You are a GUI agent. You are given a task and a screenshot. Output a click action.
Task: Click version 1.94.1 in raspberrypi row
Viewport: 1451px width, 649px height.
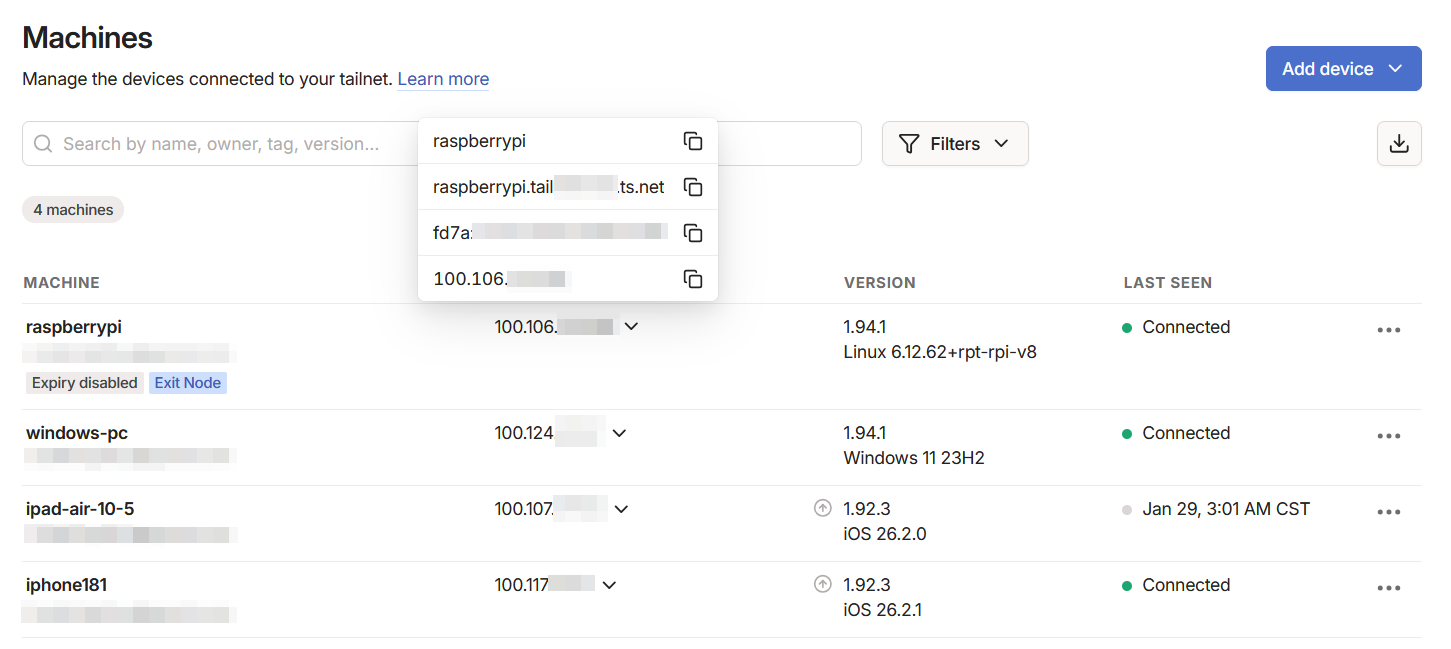tap(865, 327)
